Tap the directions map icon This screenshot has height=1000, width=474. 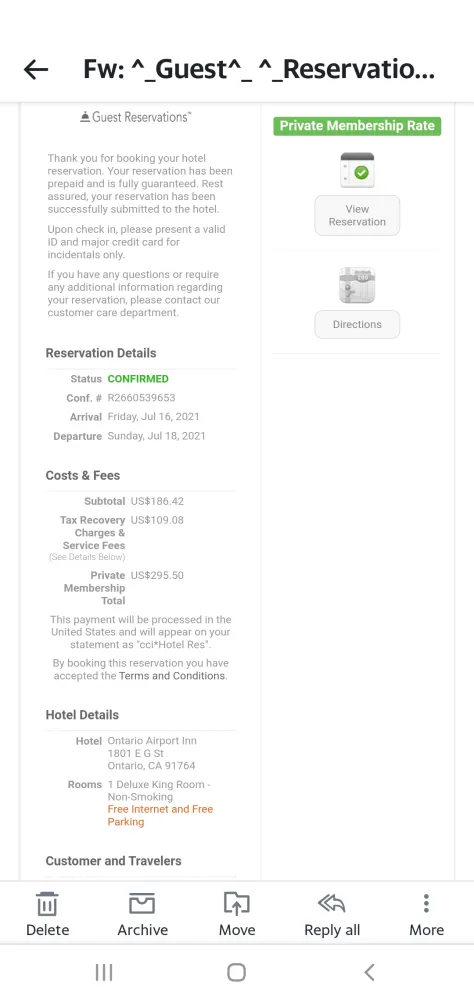pos(357,285)
